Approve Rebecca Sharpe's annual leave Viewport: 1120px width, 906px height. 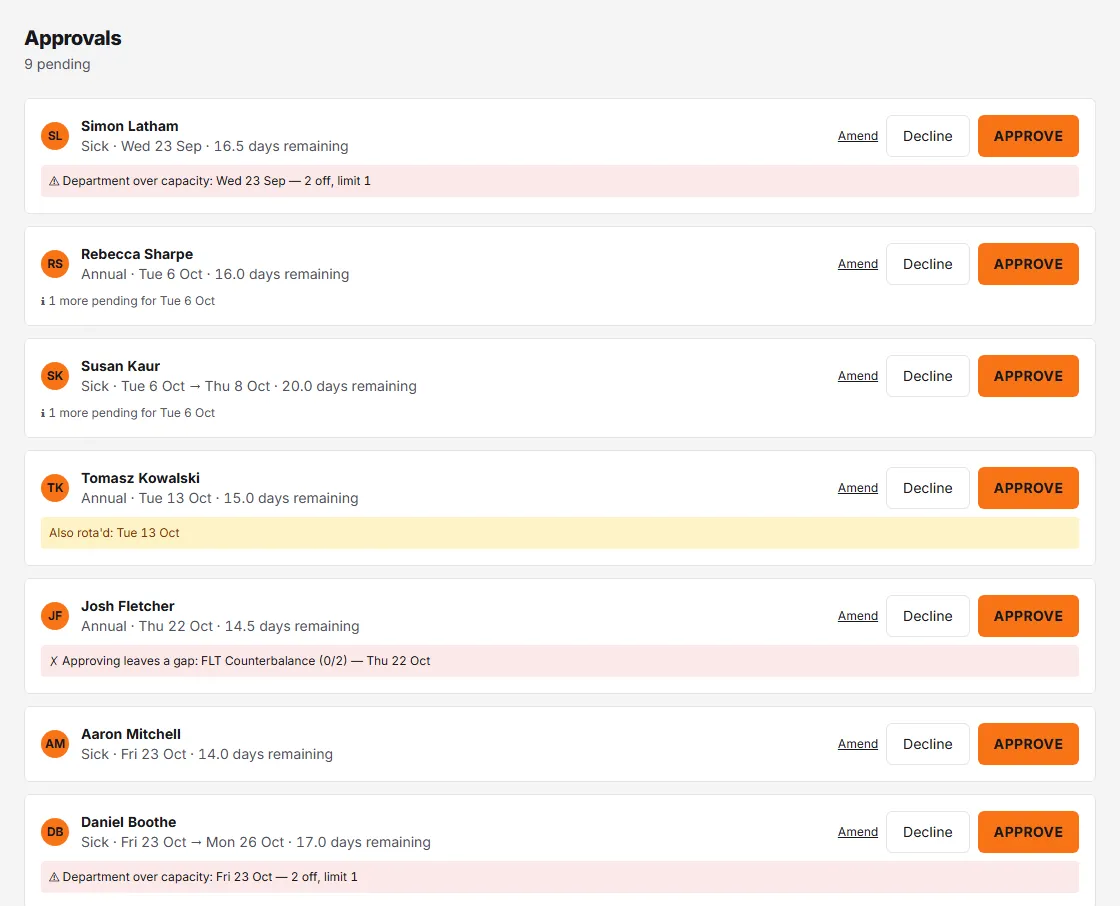pyautogui.click(x=1028, y=264)
